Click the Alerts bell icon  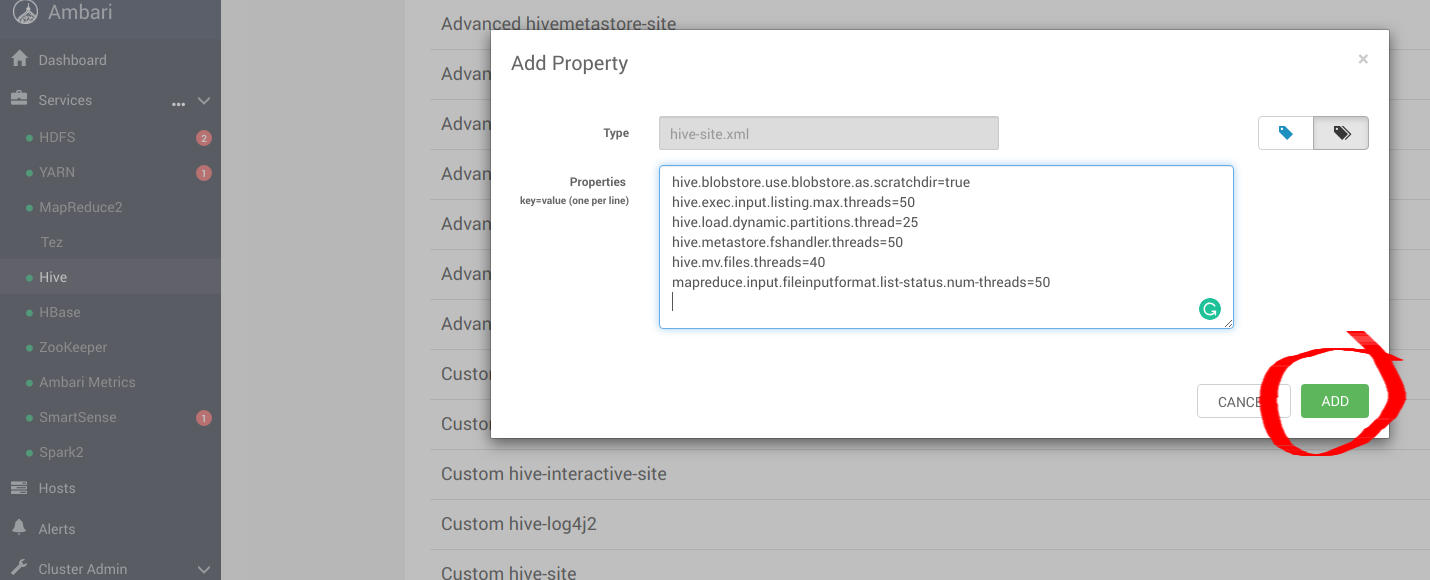19,528
